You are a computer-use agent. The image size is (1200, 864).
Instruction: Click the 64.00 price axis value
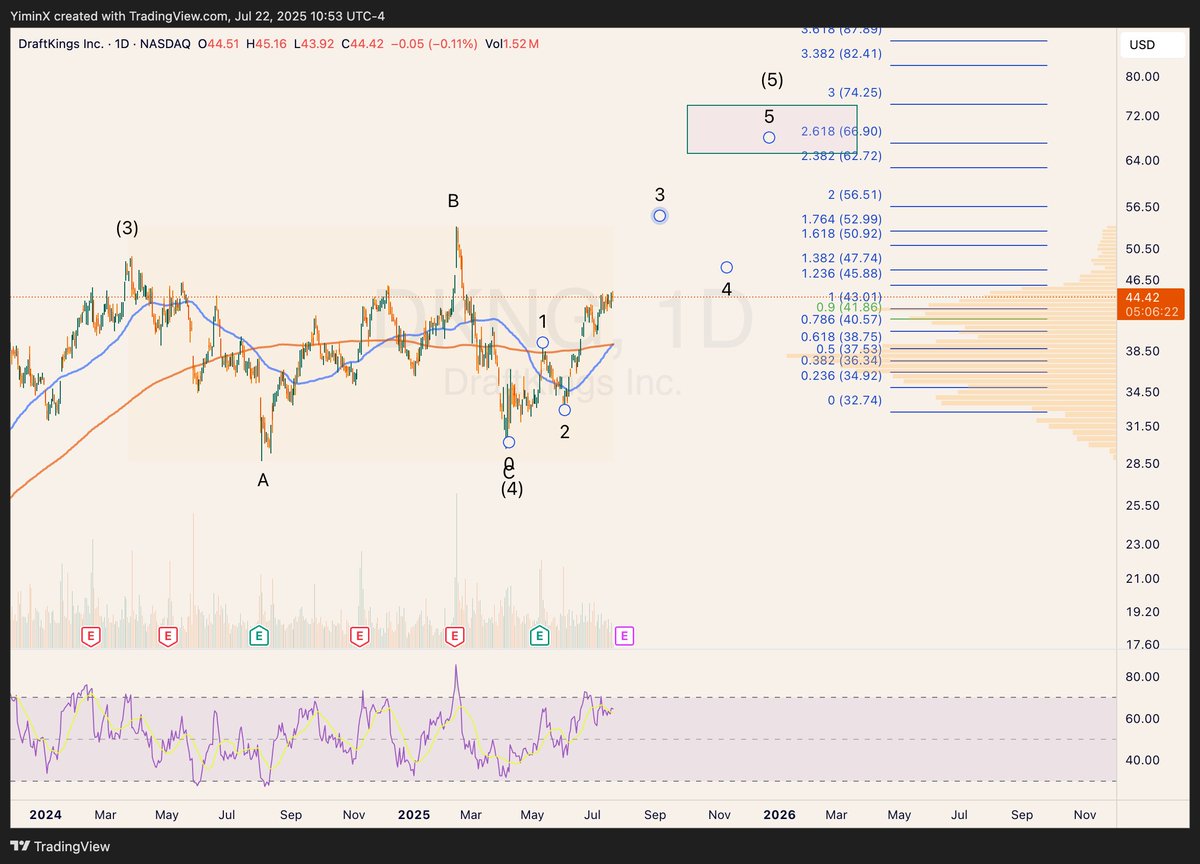point(1142,160)
